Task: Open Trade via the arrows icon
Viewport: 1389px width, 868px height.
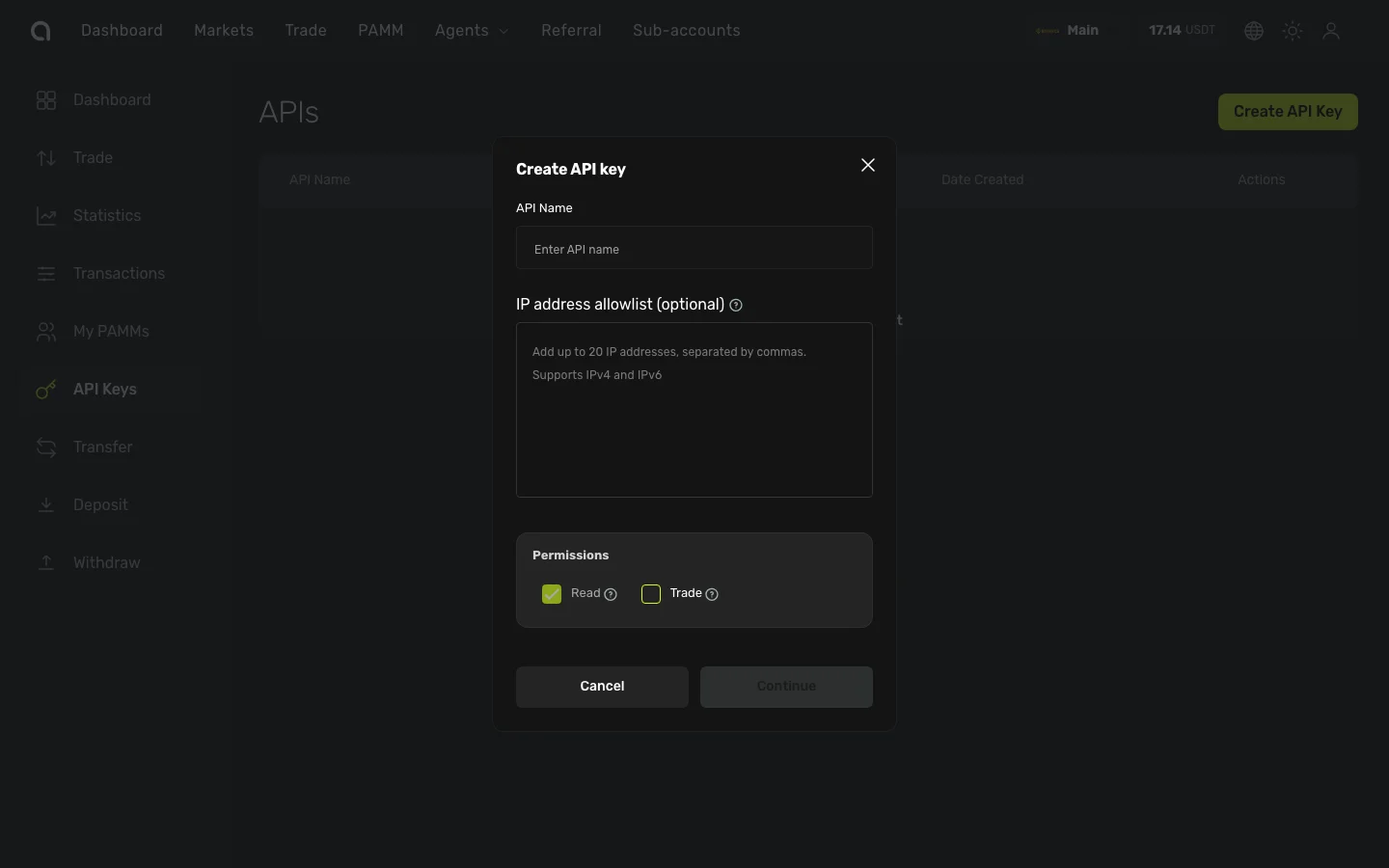Action: [x=46, y=158]
